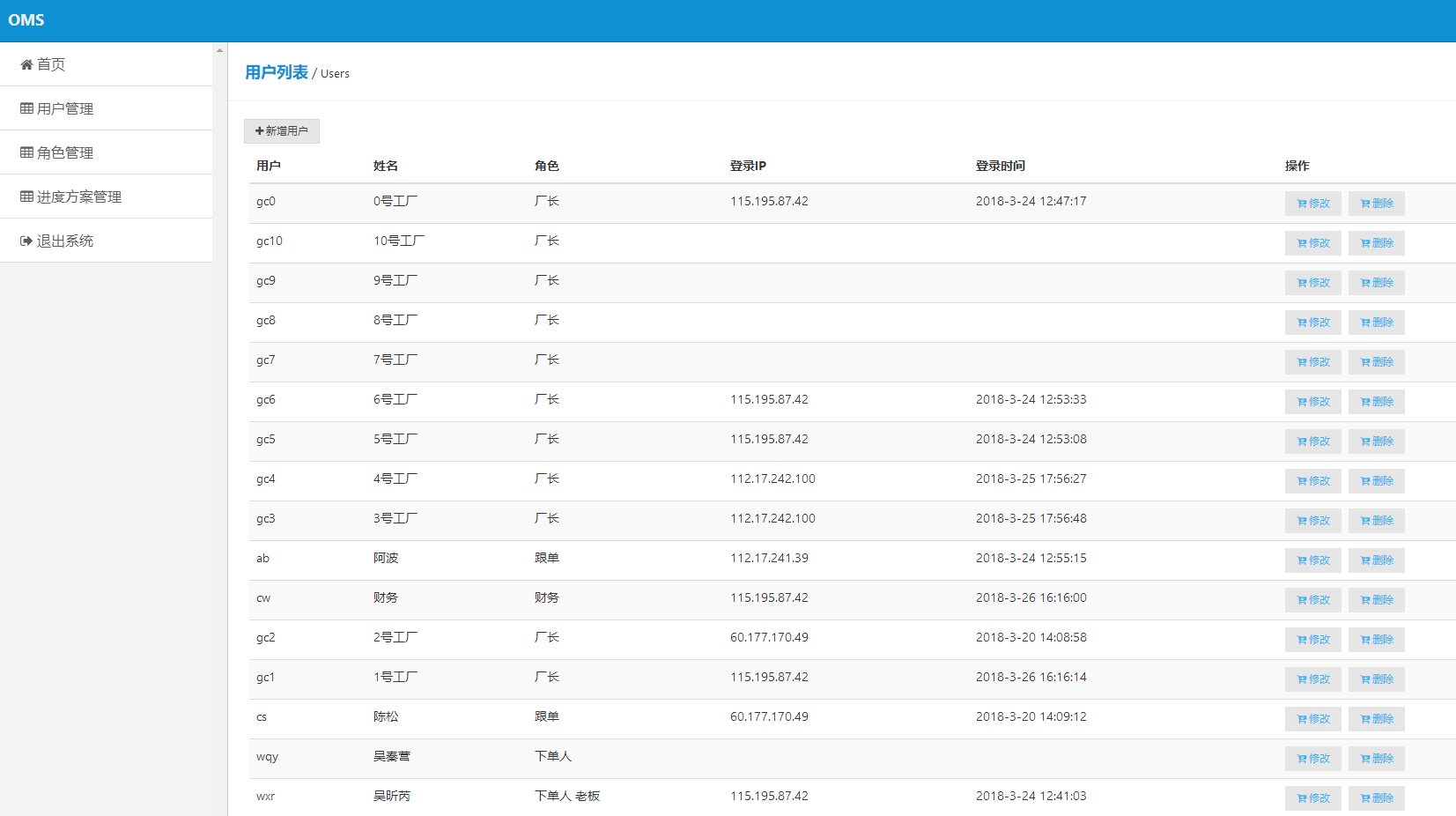1456x816 pixels.
Task: Modify user wqy 吴秦菅
Action: pos(1313,759)
